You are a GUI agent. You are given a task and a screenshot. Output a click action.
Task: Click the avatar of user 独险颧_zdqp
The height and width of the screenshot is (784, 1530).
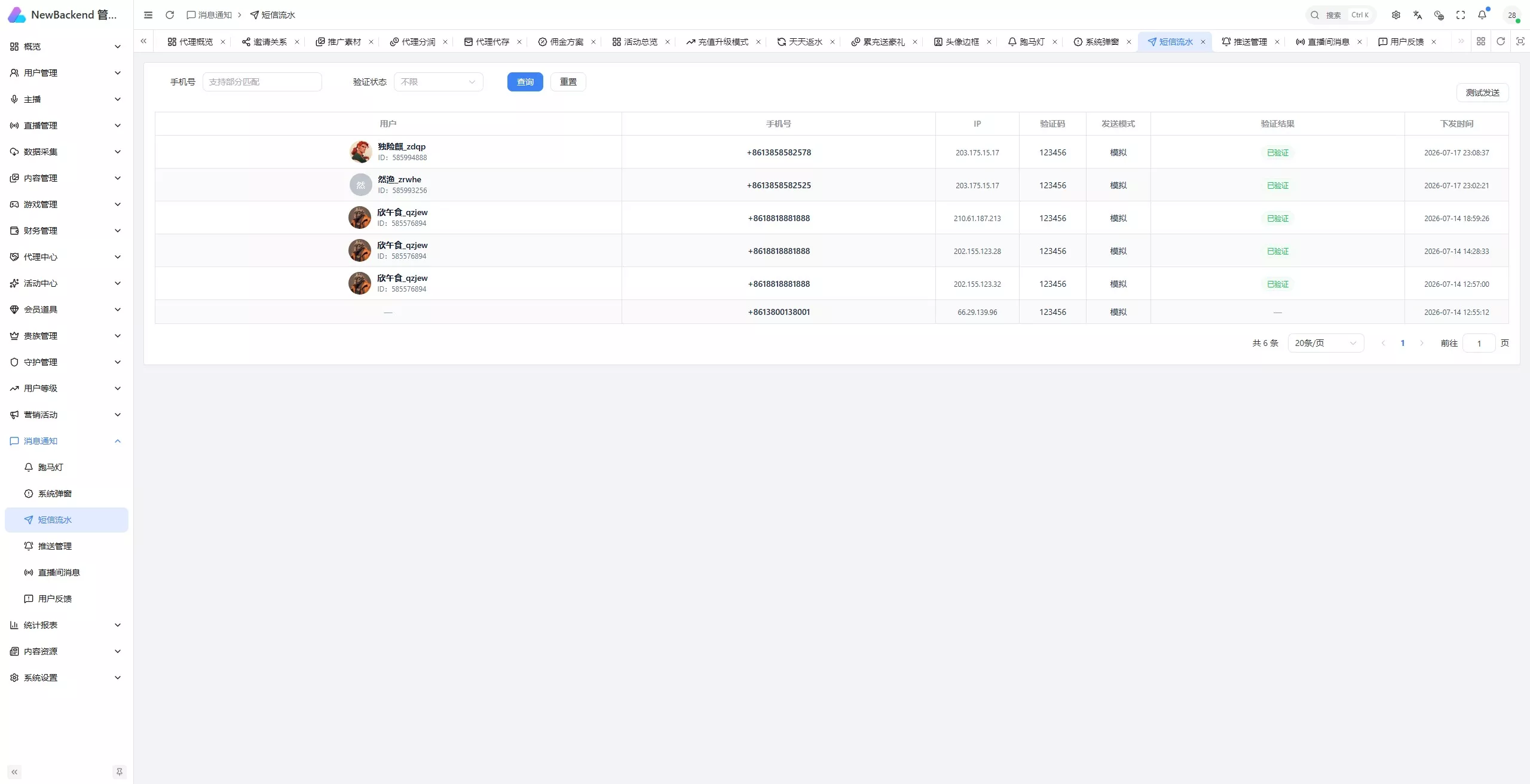coord(360,152)
